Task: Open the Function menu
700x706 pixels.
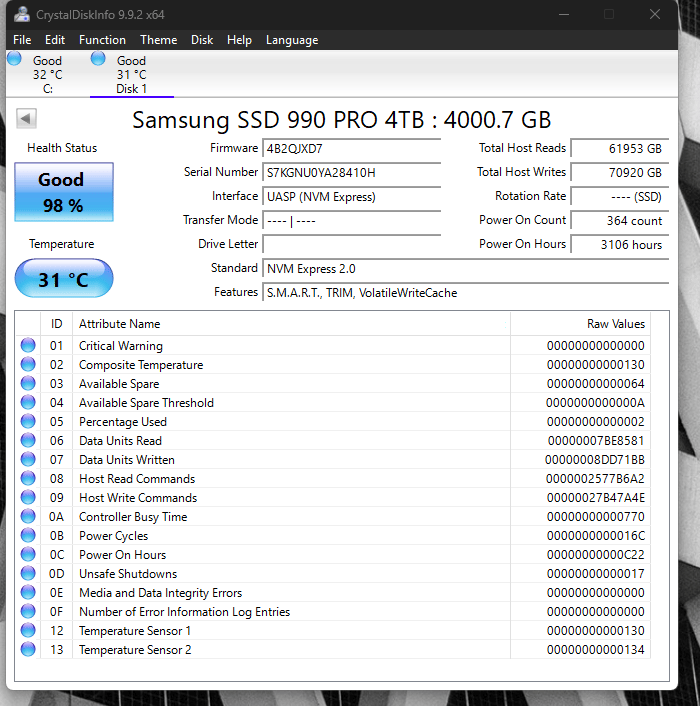Action: 102,40
